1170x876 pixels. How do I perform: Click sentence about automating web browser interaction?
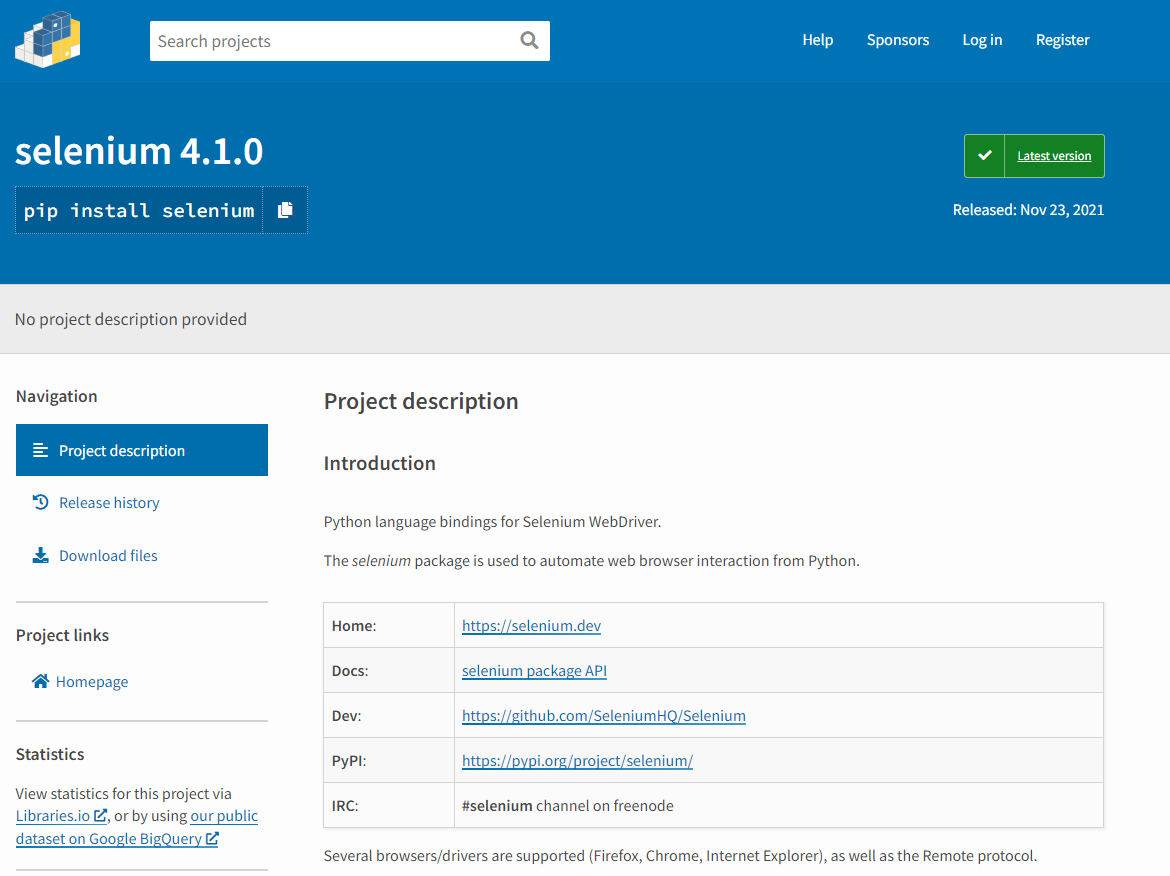point(592,560)
